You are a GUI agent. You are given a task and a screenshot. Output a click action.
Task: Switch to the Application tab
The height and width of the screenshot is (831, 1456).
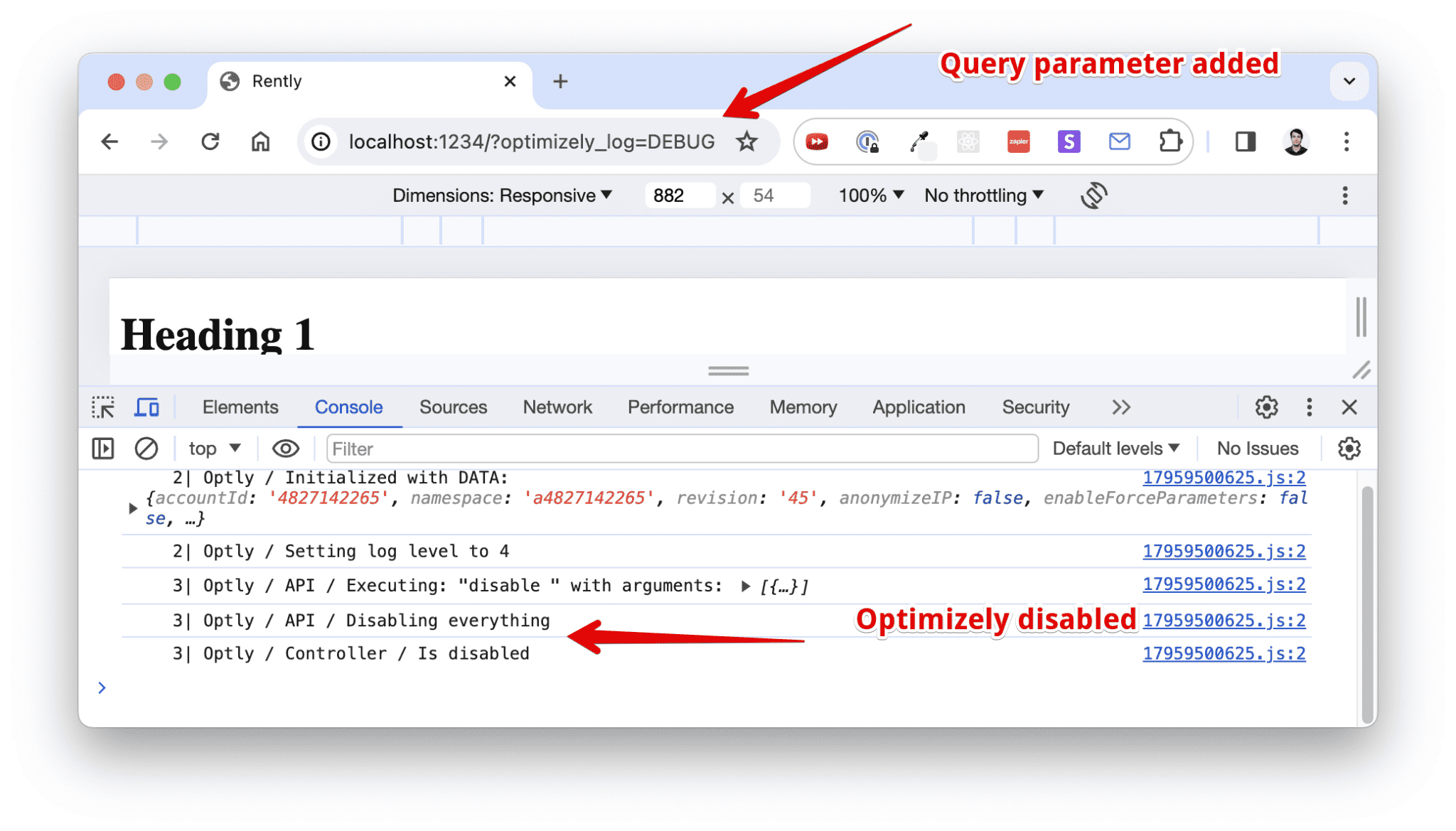click(919, 407)
